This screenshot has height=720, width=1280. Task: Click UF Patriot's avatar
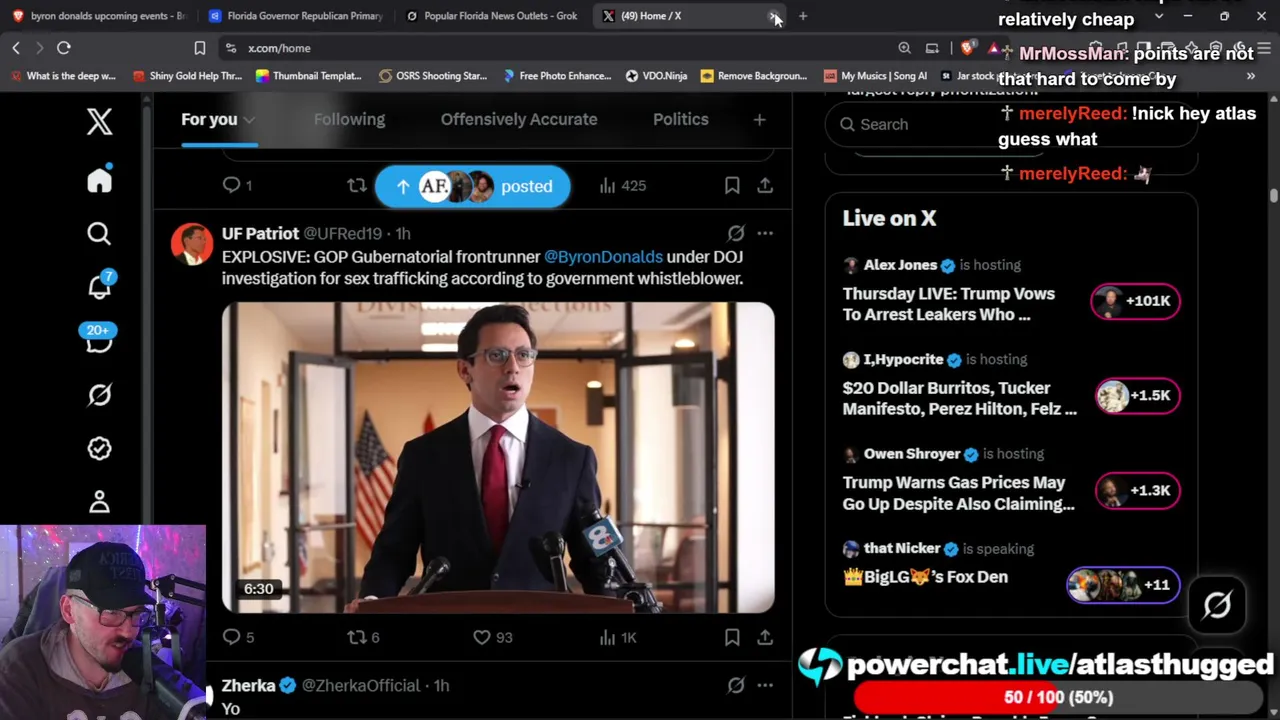pos(191,244)
